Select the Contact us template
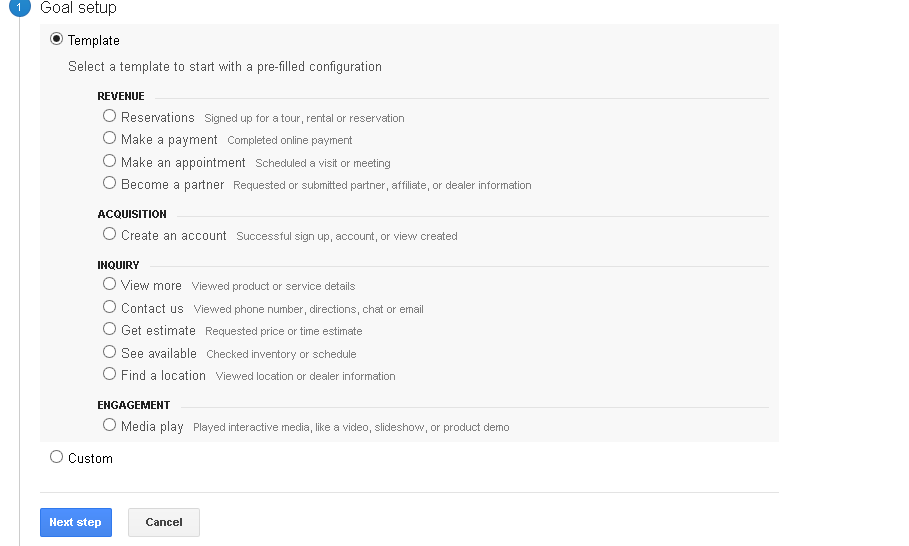The width and height of the screenshot is (909, 546). tap(110, 307)
